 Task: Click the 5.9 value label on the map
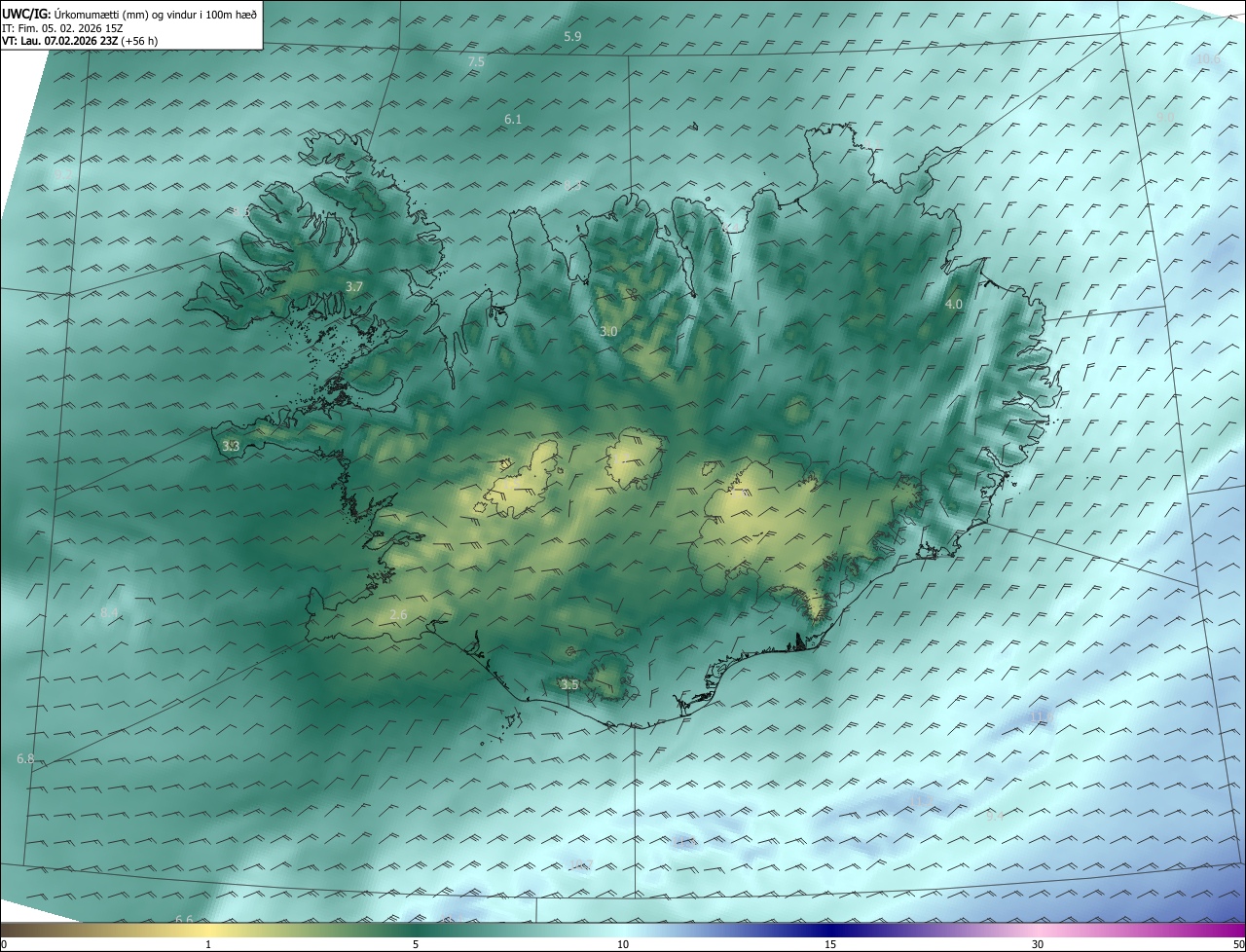click(572, 36)
